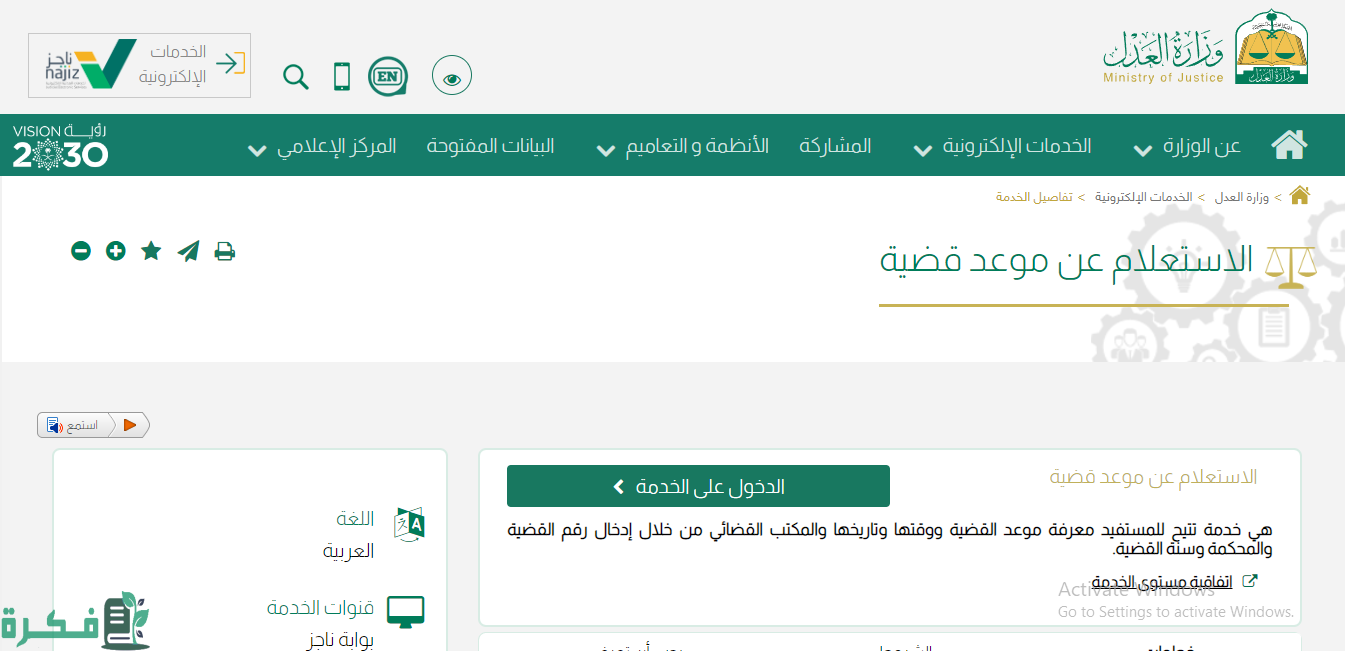Viewport: 1345px width, 651px height.
Task: Click the home icon in navigation bar
Action: 1289,146
